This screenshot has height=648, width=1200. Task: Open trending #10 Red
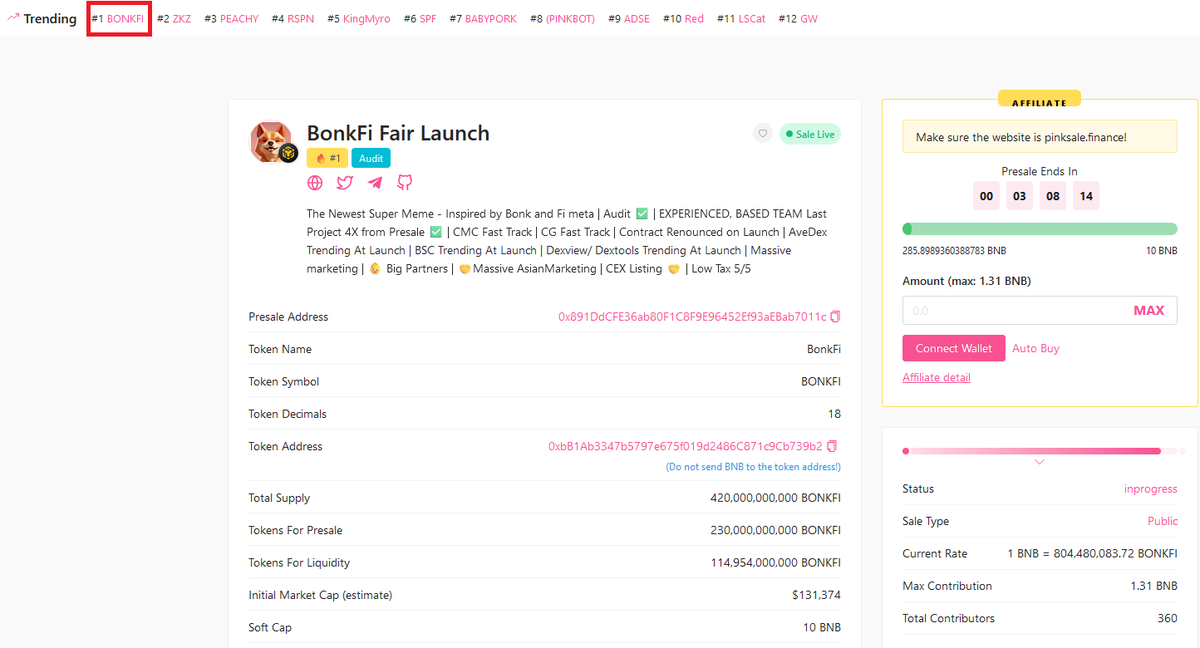683,19
